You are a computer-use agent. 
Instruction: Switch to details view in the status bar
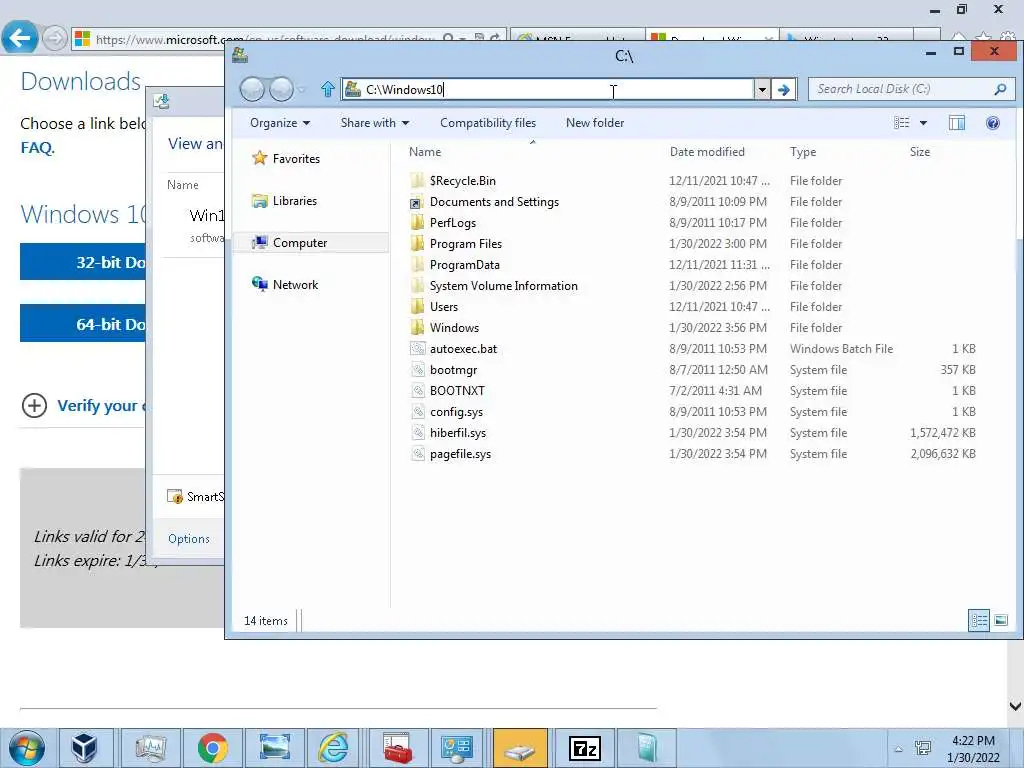click(x=978, y=620)
